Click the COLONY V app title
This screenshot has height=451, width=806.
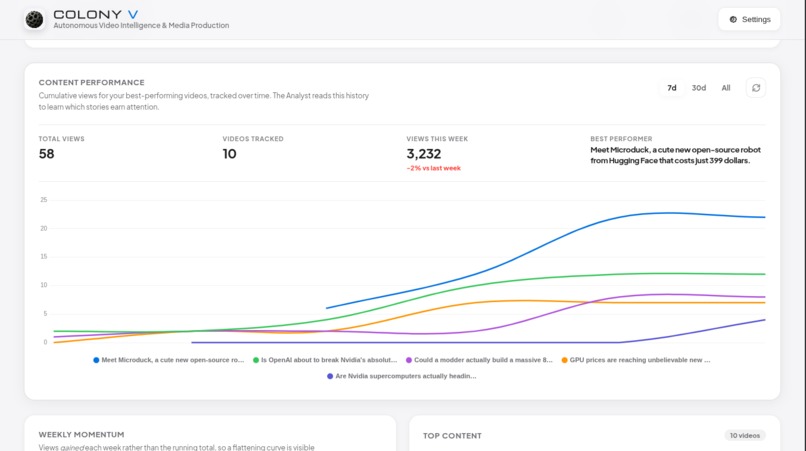coord(96,14)
